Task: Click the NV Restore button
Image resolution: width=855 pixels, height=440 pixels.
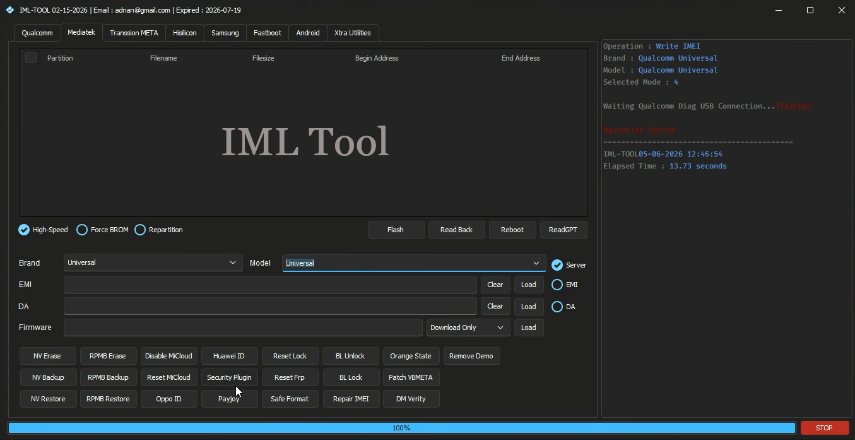Action: (48, 399)
